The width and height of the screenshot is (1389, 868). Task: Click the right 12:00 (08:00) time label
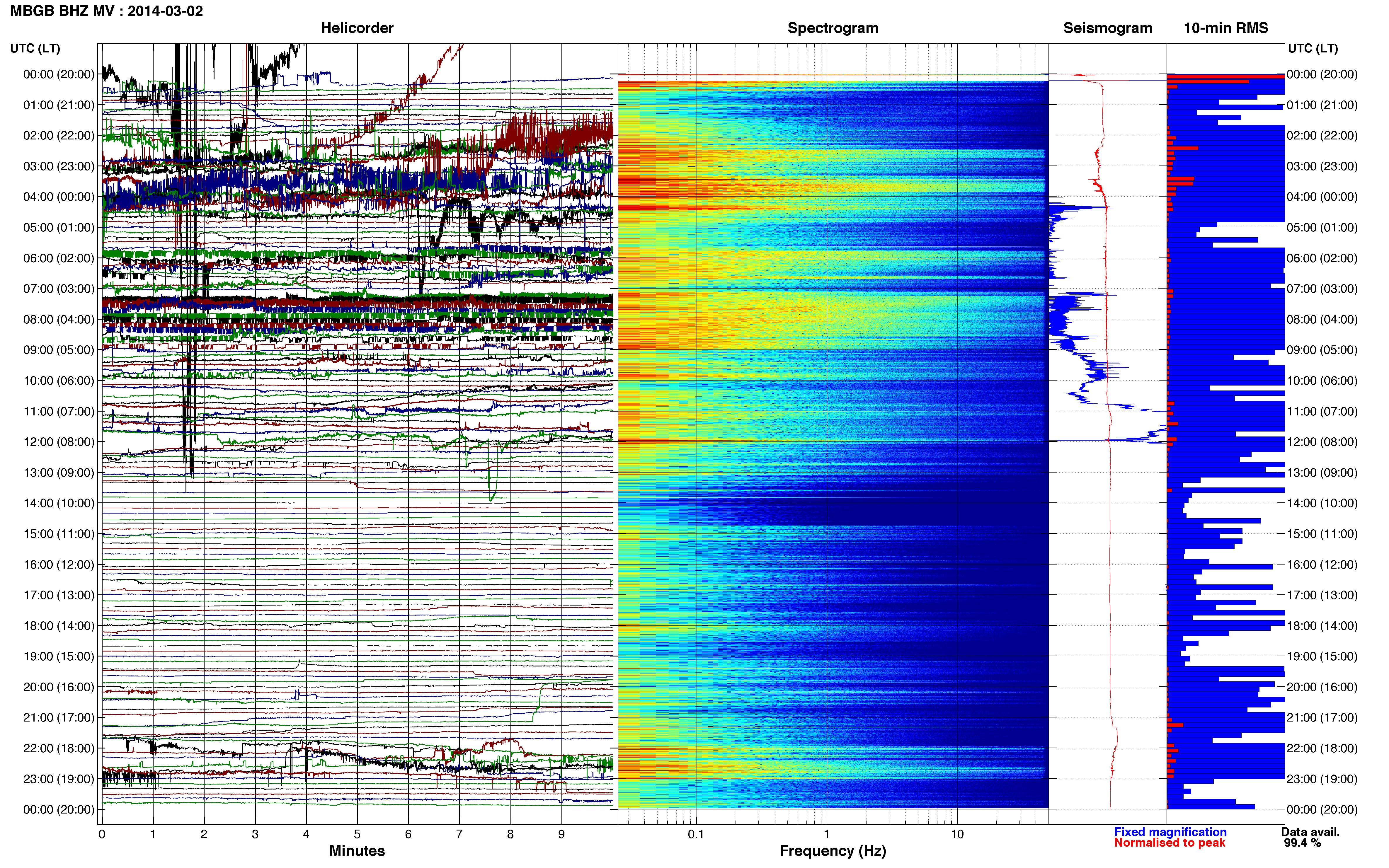pos(1322,441)
